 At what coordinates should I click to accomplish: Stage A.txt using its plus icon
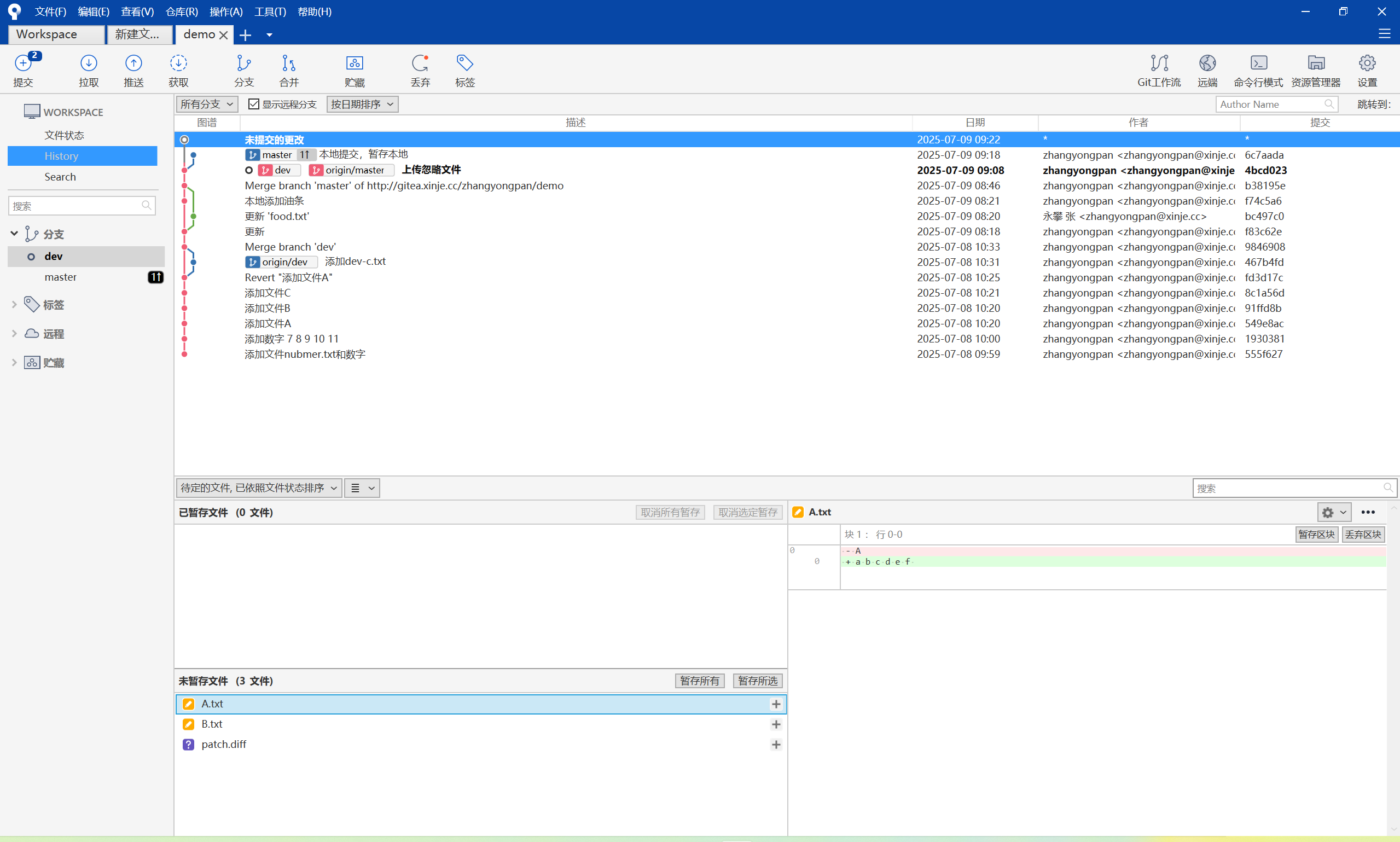[x=776, y=704]
